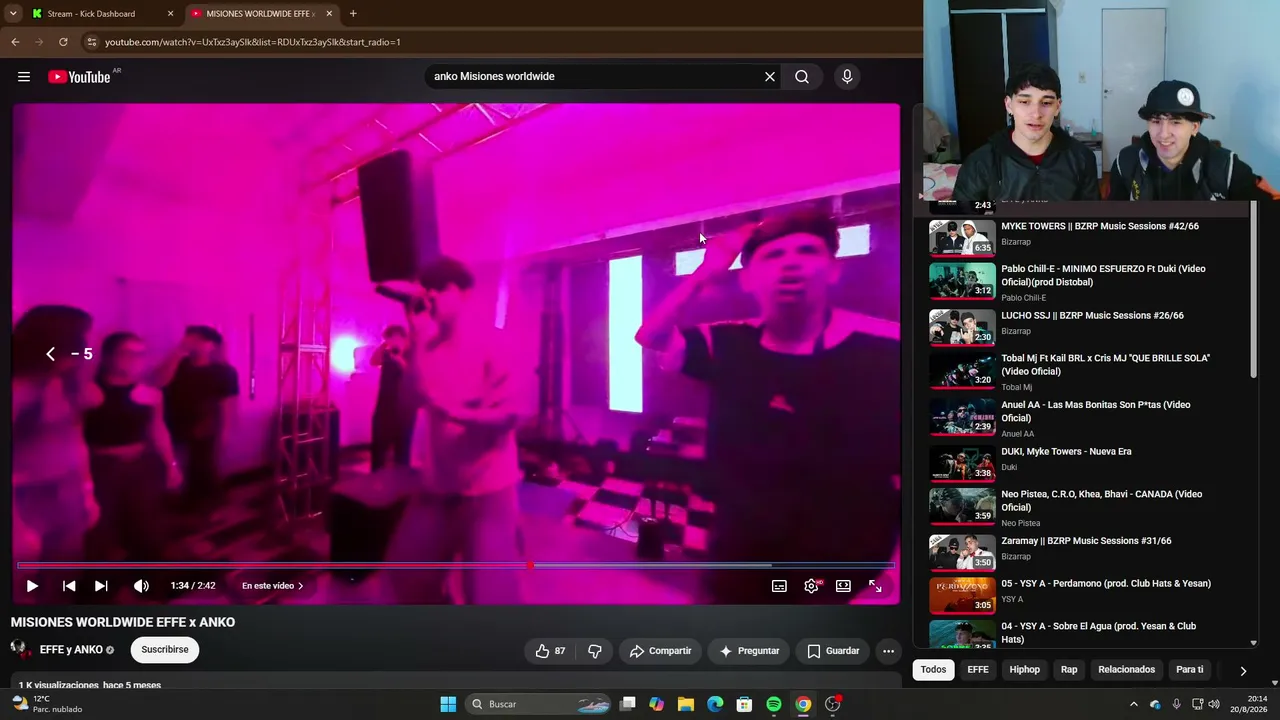Go to the YouTube home logo
This screenshot has width=1280, height=720.
click(x=79, y=77)
